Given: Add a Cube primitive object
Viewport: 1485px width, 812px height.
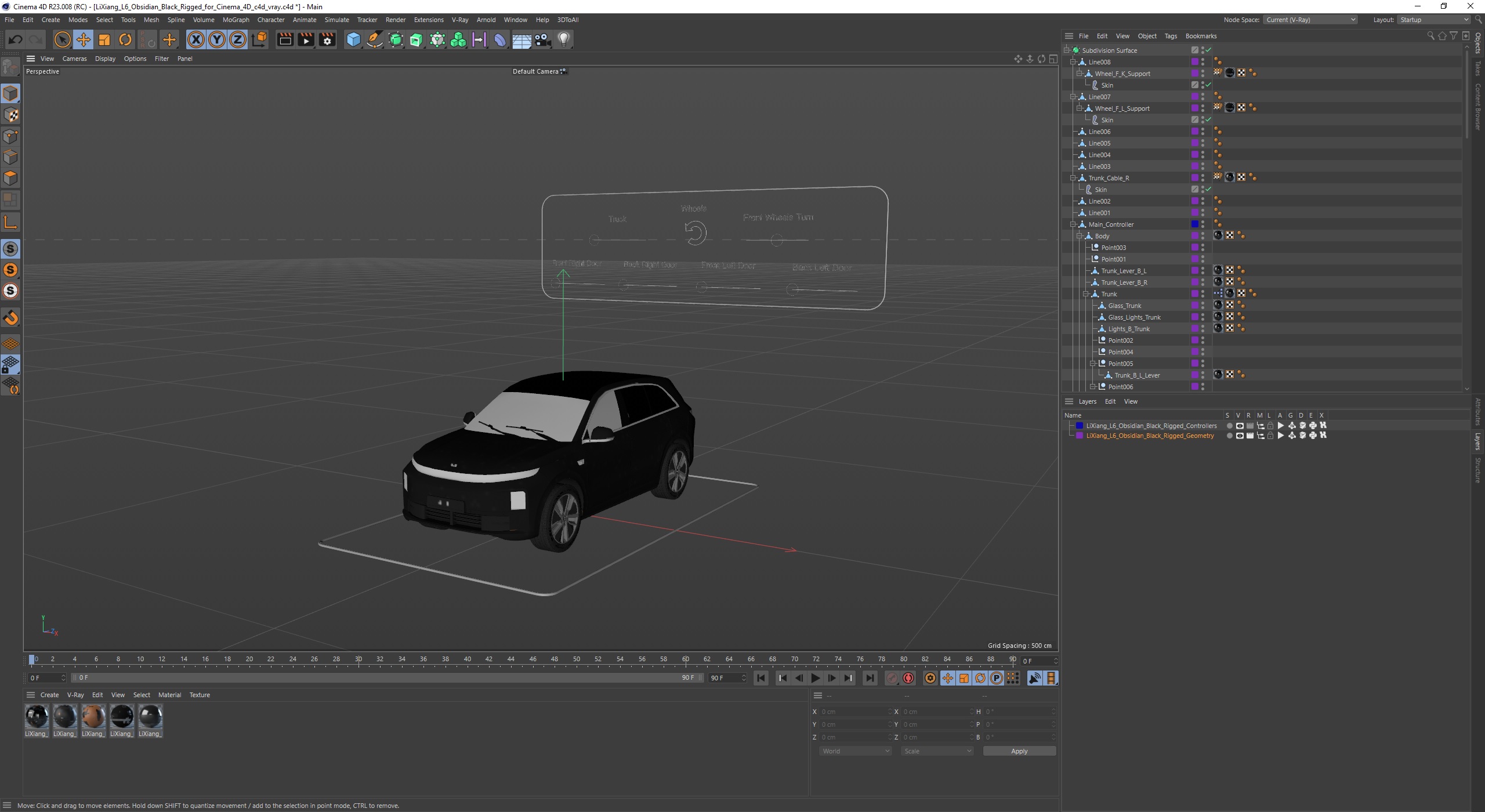Looking at the screenshot, I should (x=353, y=39).
